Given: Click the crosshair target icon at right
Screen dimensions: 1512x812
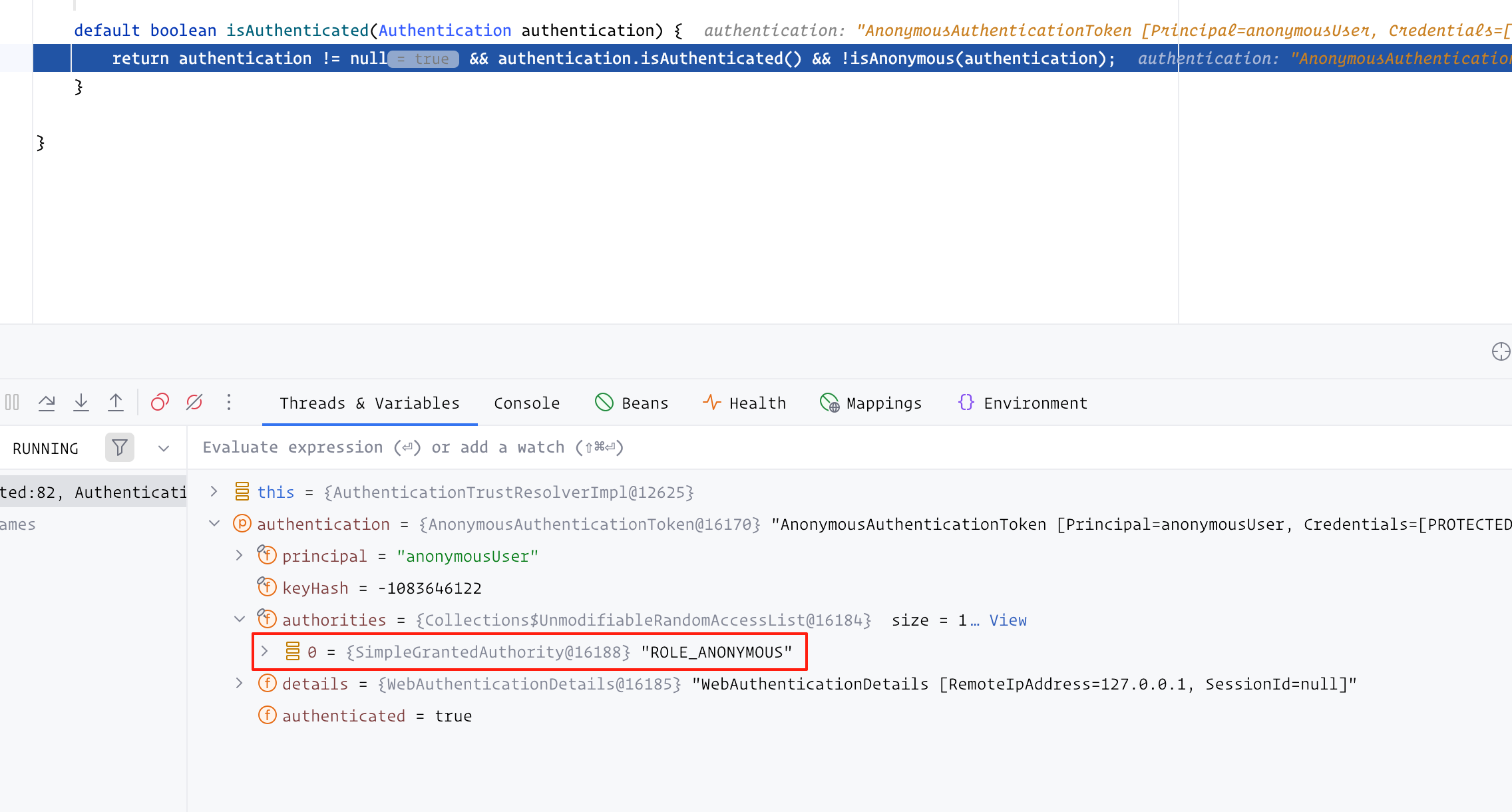Looking at the screenshot, I should pyautogui.click(x=1501, y=351).
